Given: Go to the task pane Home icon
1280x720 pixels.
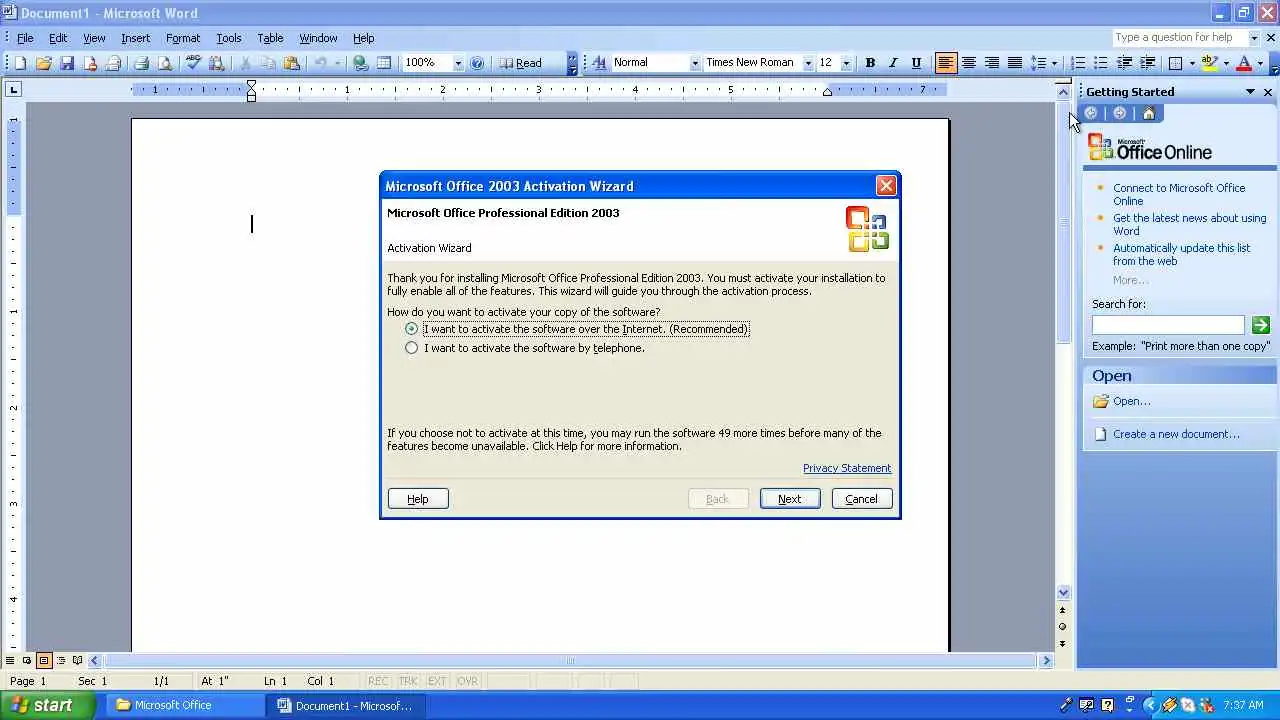Looking at the screenshot, I should [1148, 113].
